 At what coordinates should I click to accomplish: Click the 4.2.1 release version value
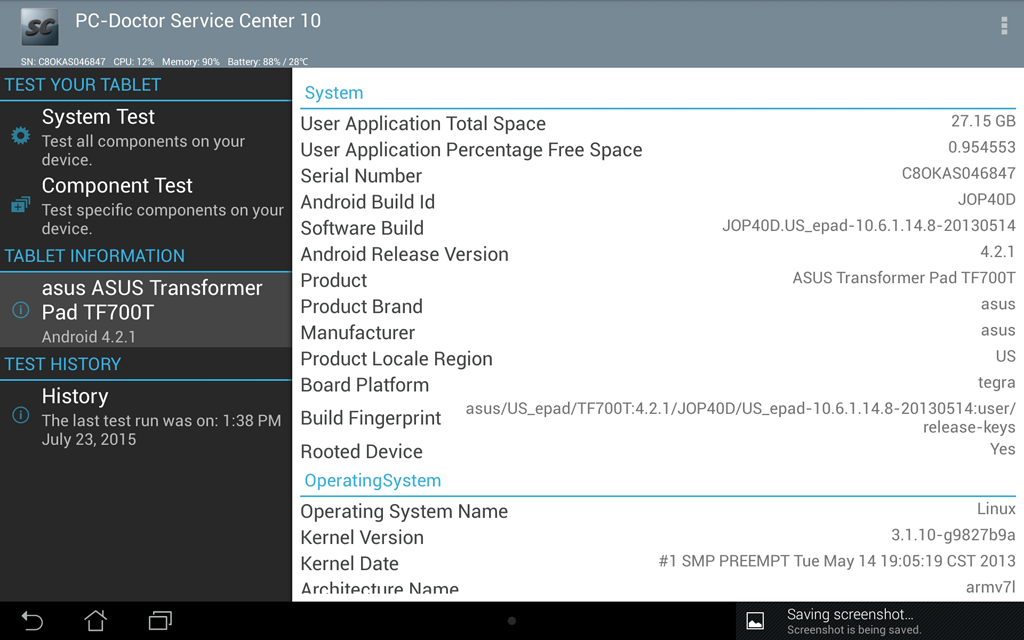pyautogui.click(x=998, y=251)
